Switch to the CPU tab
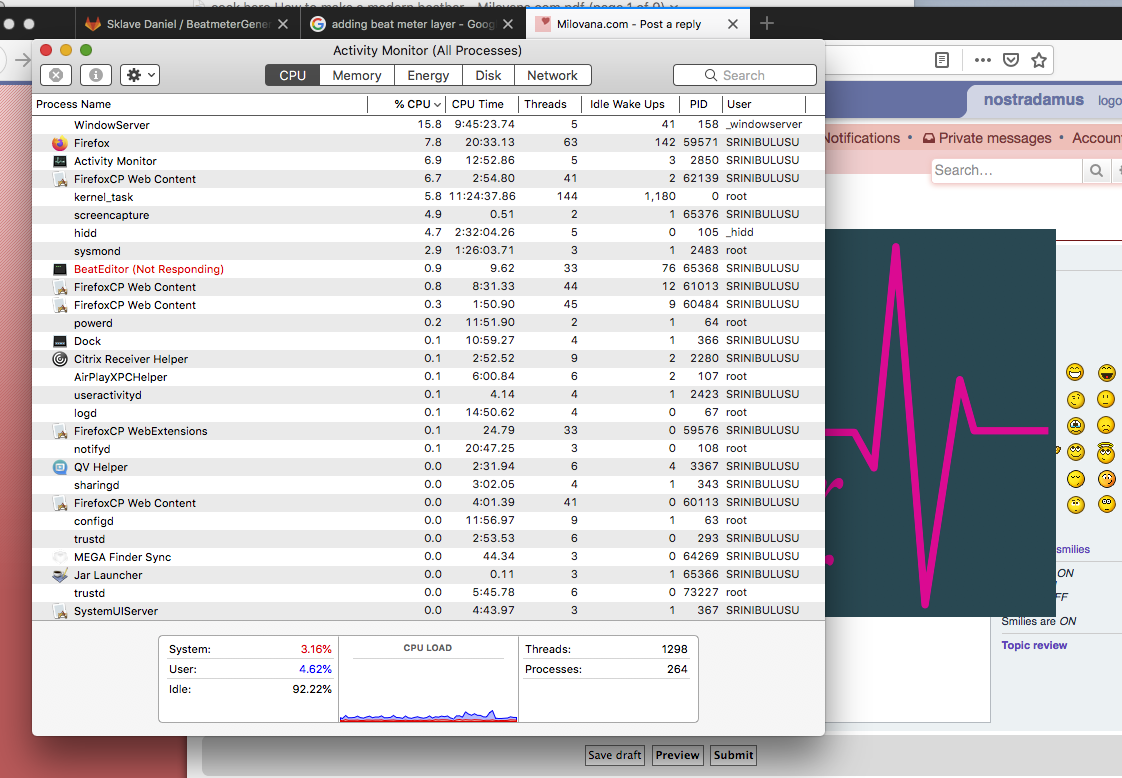This screenshot has width=1122, height=778. pyautogui.click(x=293, y=75)
